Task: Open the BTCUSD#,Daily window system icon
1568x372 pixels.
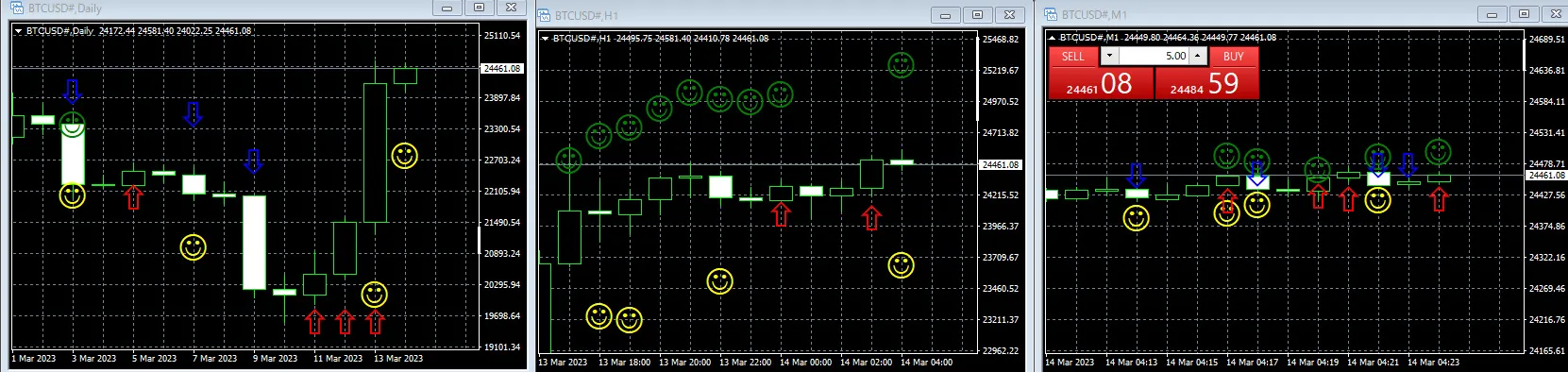Action: click(x=17, y=8)
